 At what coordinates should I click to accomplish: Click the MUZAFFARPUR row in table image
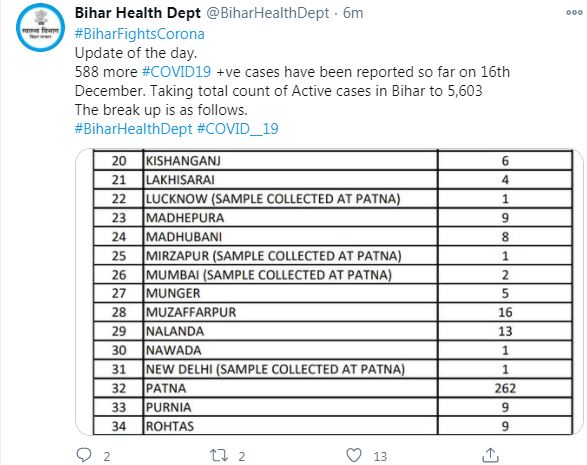click(333, 312)
